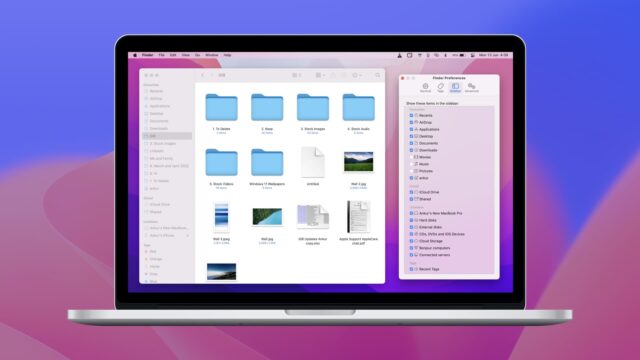The image size is (640, 360).
Task: Select the mountain meadow wallpaper thumbnail
Action: pyautogui.click(x=358, y=162)
